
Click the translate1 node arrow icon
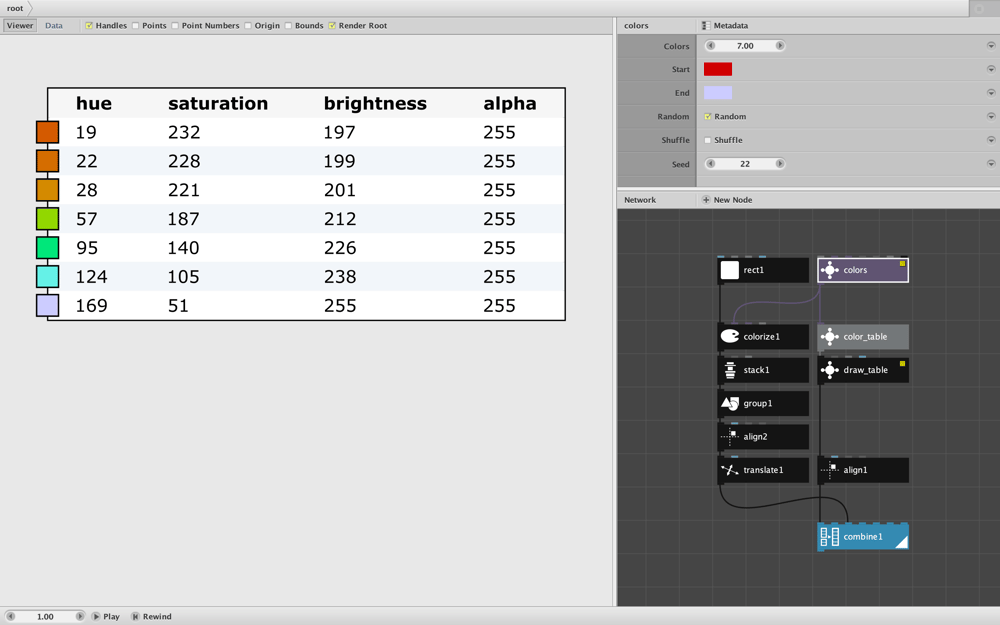point(730,470)
